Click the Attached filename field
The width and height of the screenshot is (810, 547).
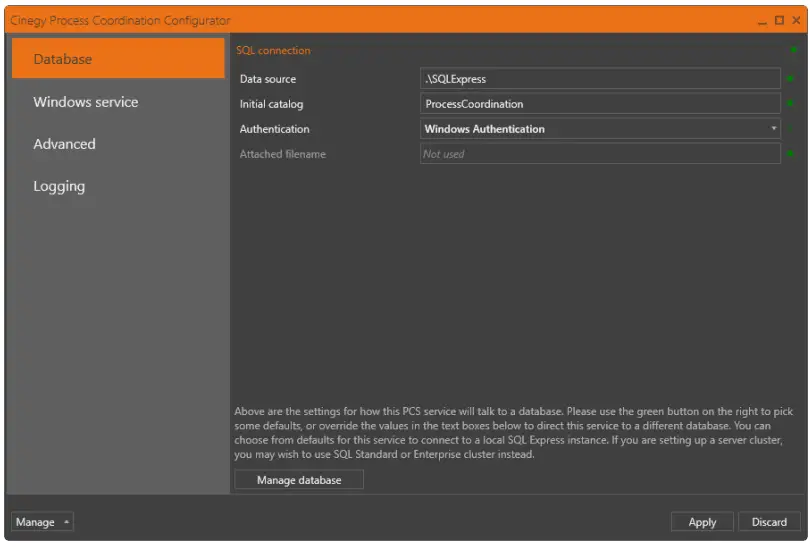click(x=600, y=154)
